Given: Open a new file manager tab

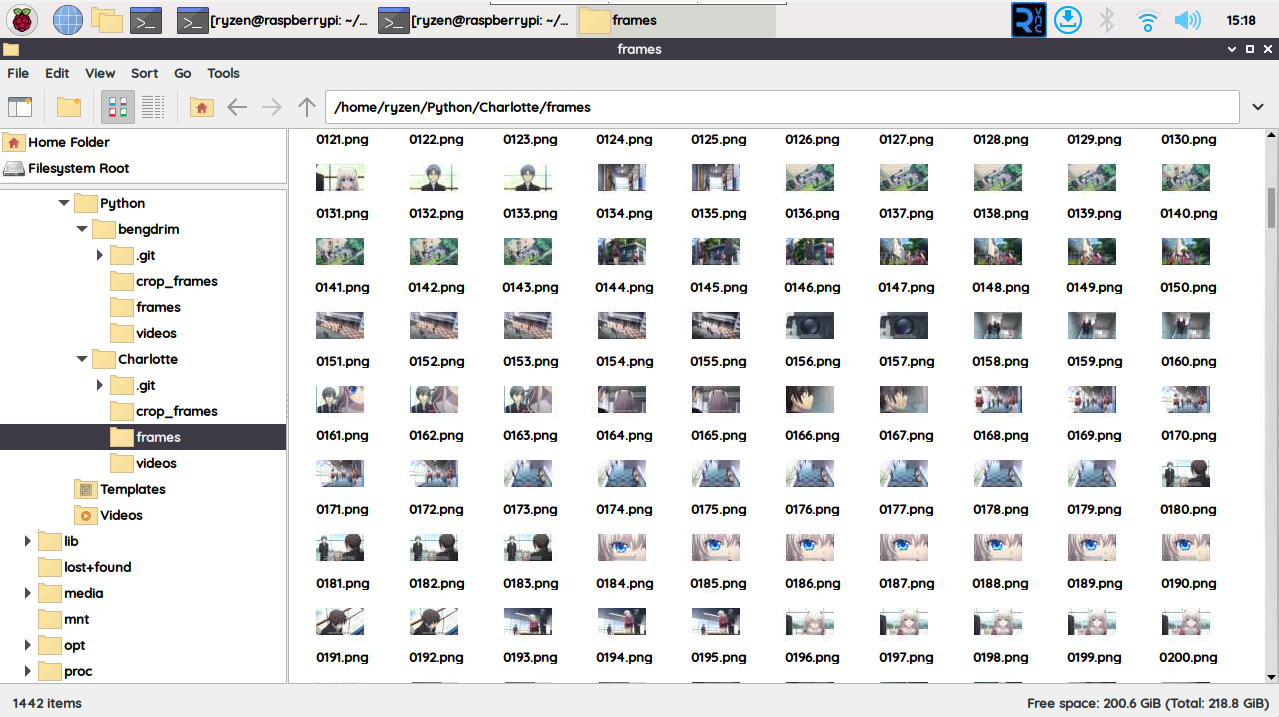Looking at the screenshot, I should (20, 106).
